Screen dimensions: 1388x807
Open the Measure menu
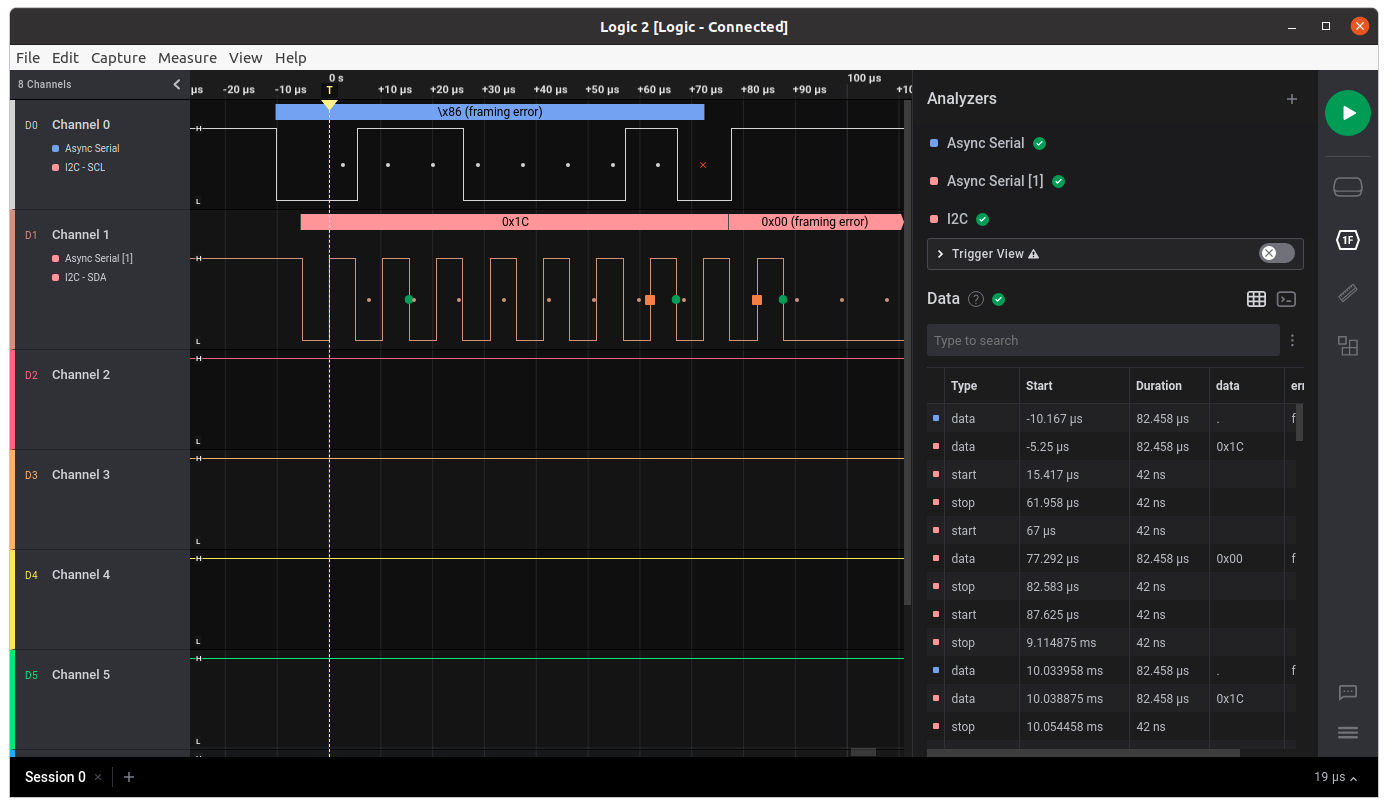(187, 58)
